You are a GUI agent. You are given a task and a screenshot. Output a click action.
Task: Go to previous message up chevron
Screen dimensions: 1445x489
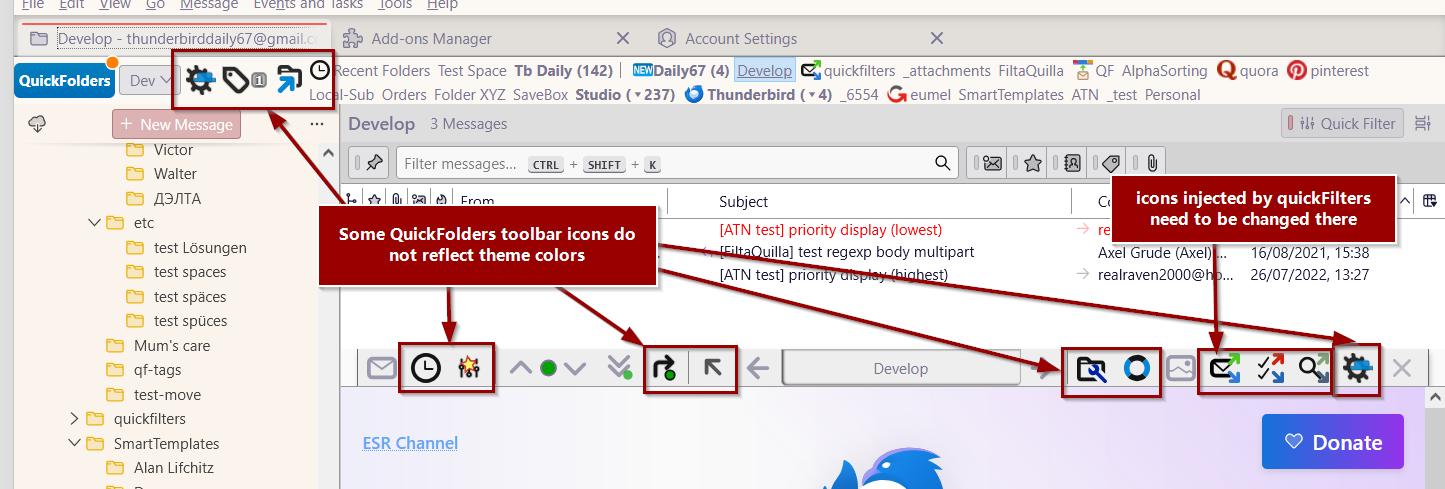click(x=521, y=368)
